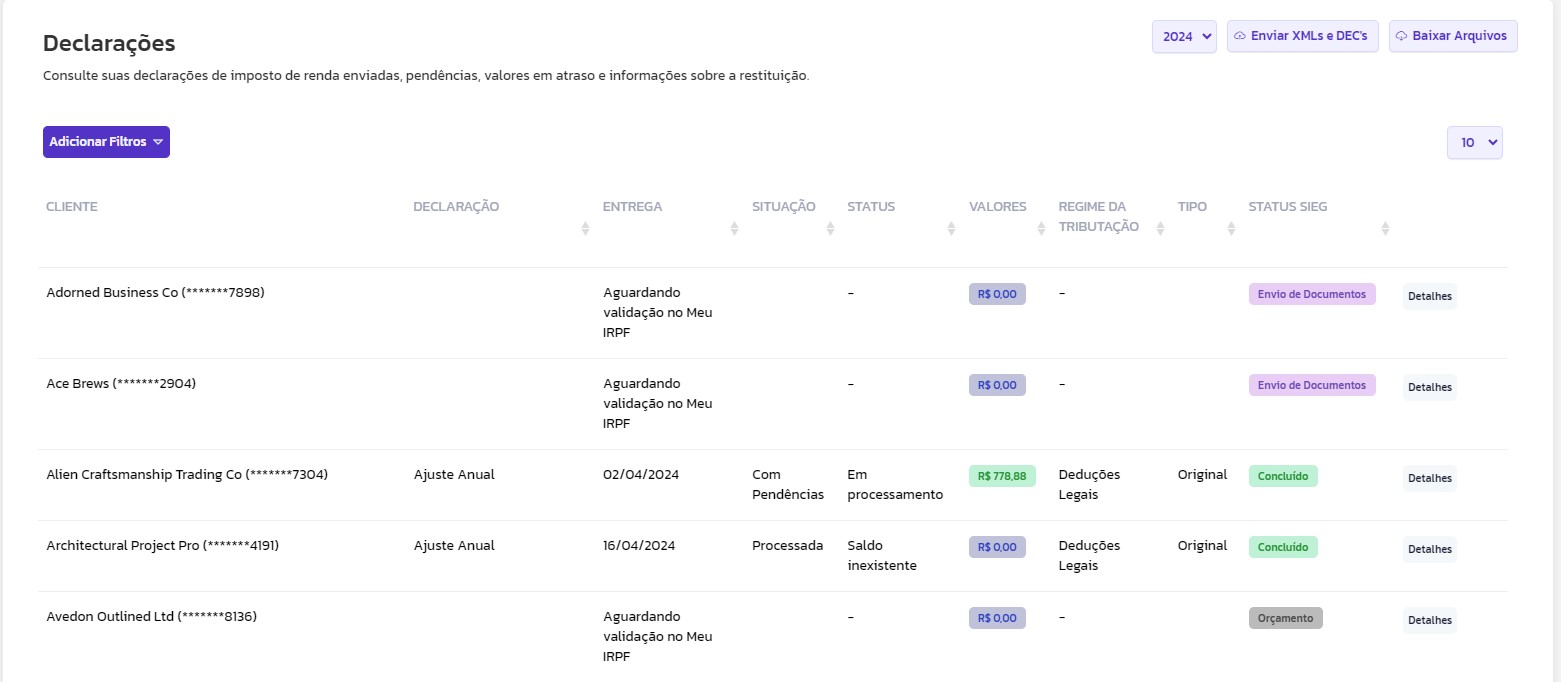
Task: Click the Entrega column header text
Action: (632, 207)
